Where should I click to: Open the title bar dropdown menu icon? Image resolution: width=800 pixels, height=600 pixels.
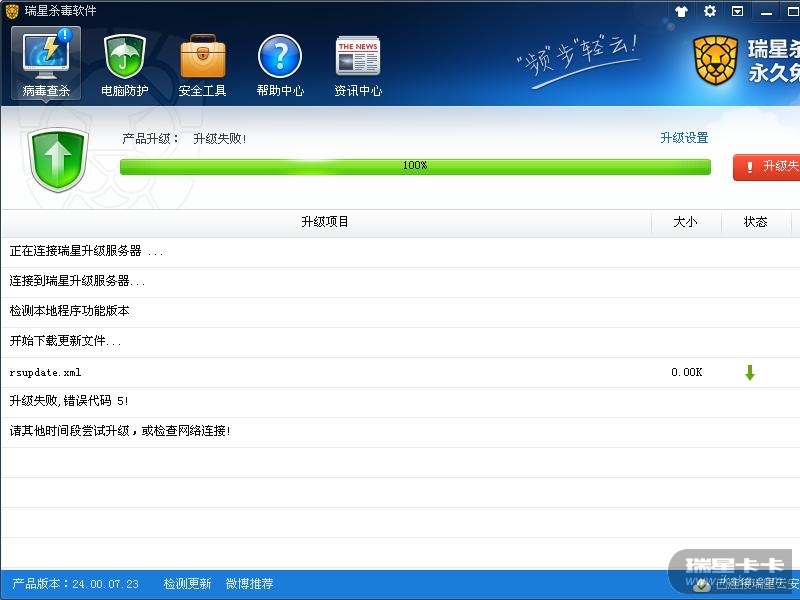737,11
